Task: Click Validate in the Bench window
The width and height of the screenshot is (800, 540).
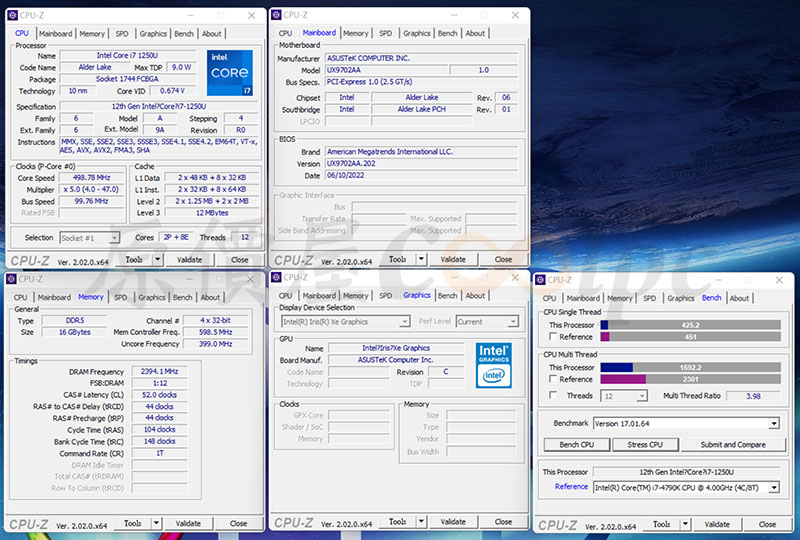Action: [x=717, y=524]
